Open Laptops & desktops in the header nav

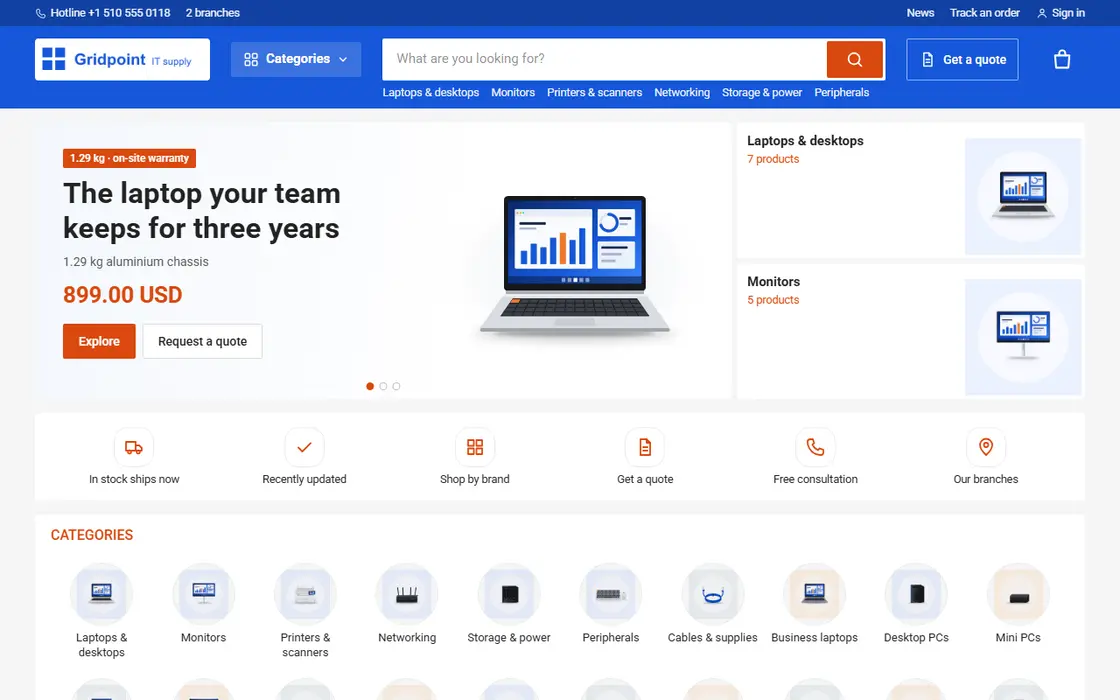tap(431, 92)
